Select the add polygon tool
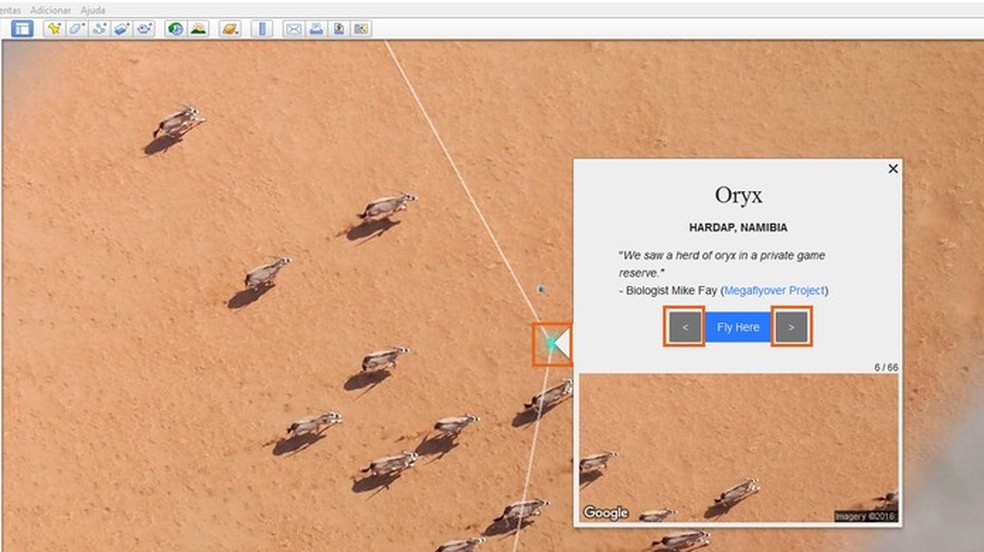984x552 pixels. (x=77, y=29)
